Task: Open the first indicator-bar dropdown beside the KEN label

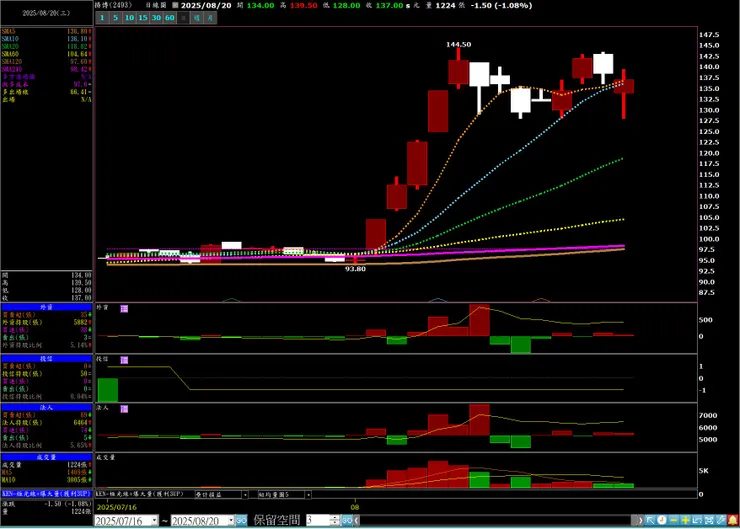Action: pyautogui.click(x=245, y=495)
